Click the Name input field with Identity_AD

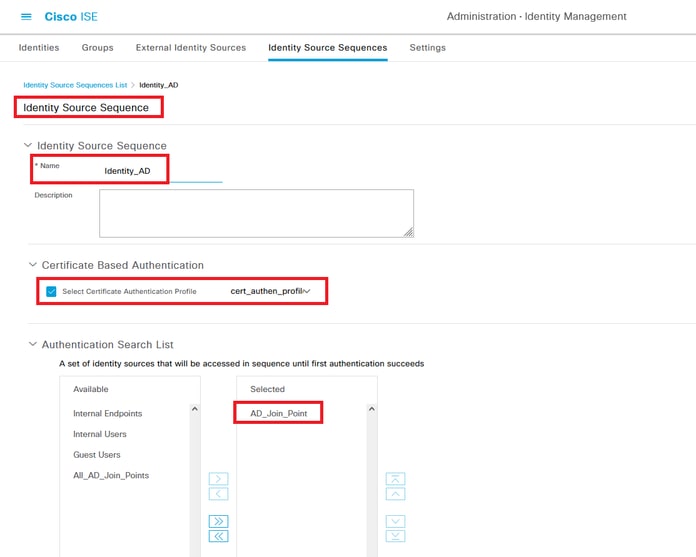coord(162,171)
